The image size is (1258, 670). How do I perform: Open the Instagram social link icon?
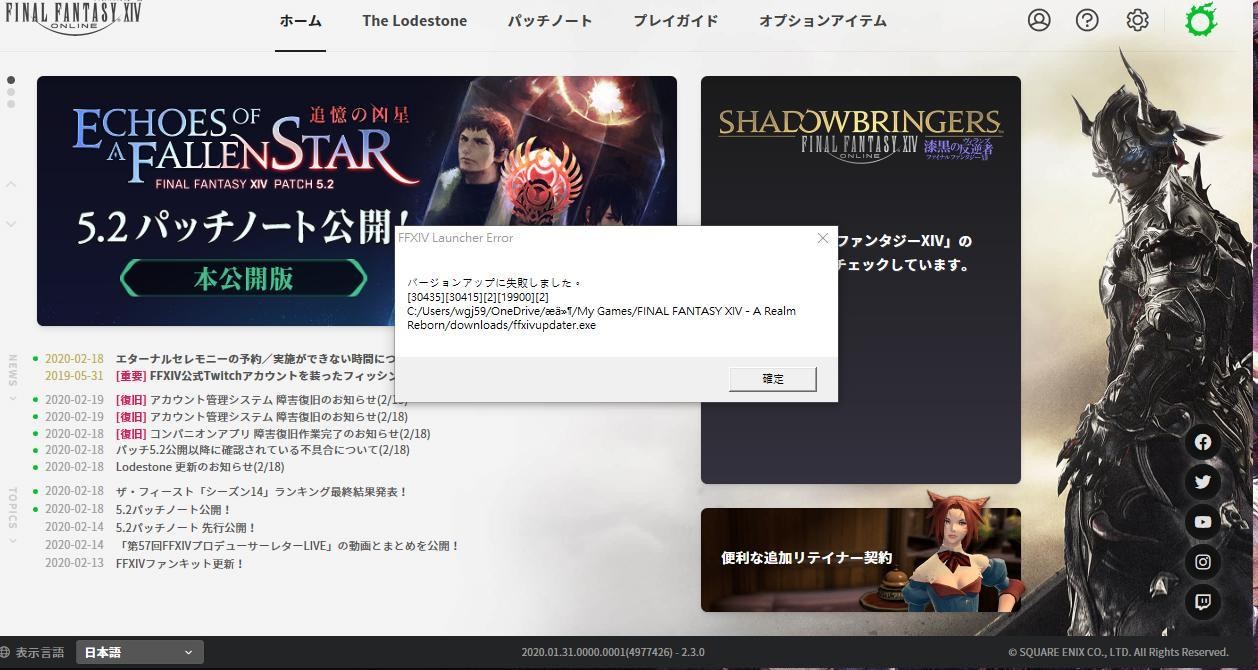click(x=1202, y=562)
